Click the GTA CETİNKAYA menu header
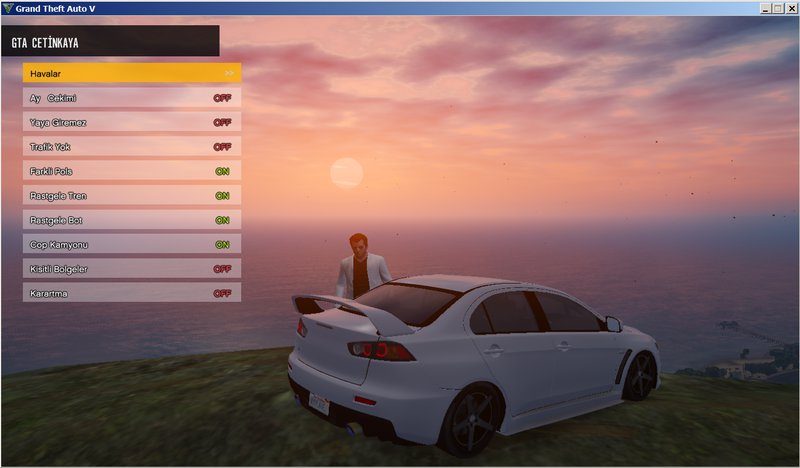800x468 pixels. (x=110, y=41)
